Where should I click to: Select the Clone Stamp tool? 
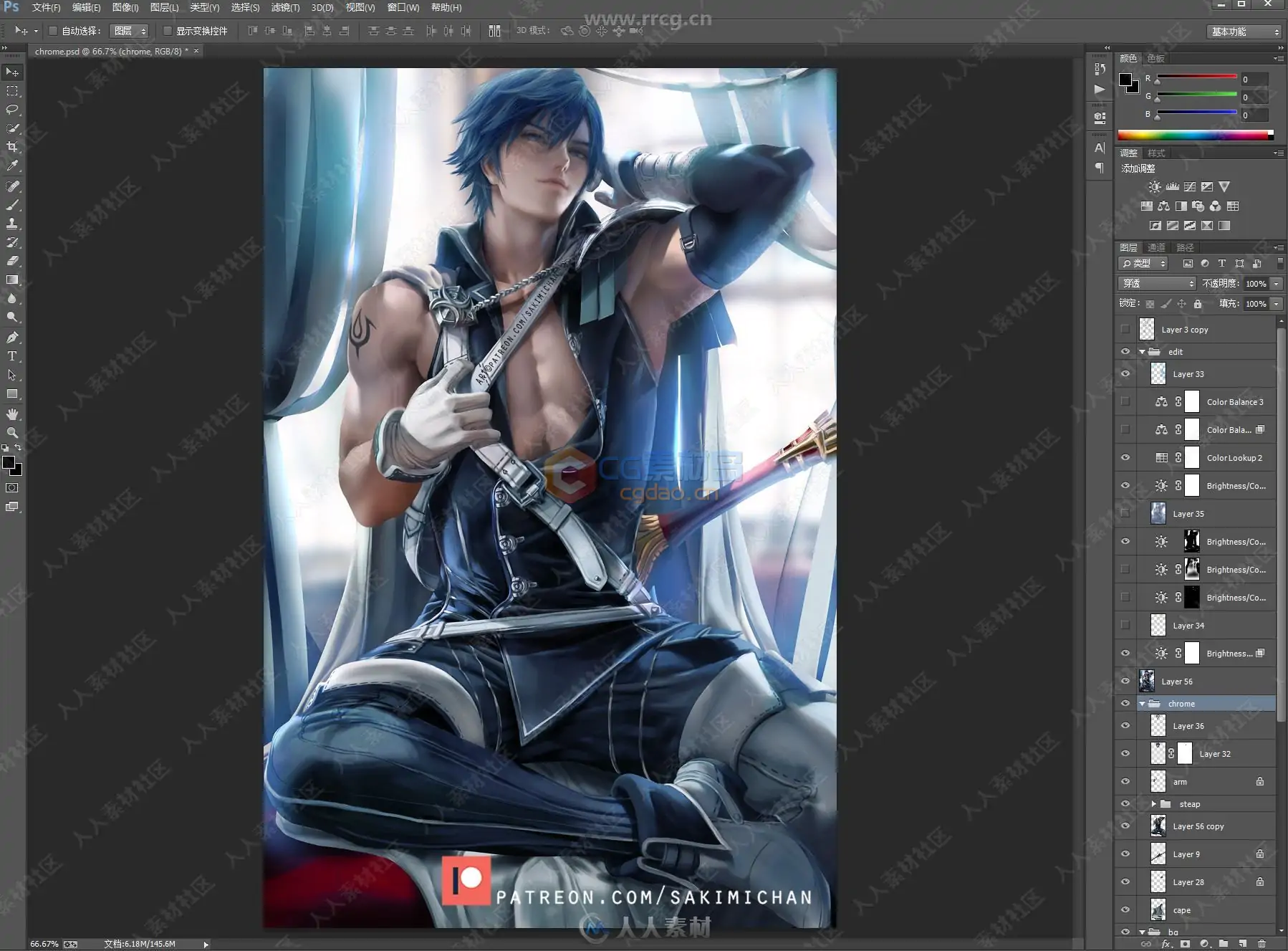(12, 224)
